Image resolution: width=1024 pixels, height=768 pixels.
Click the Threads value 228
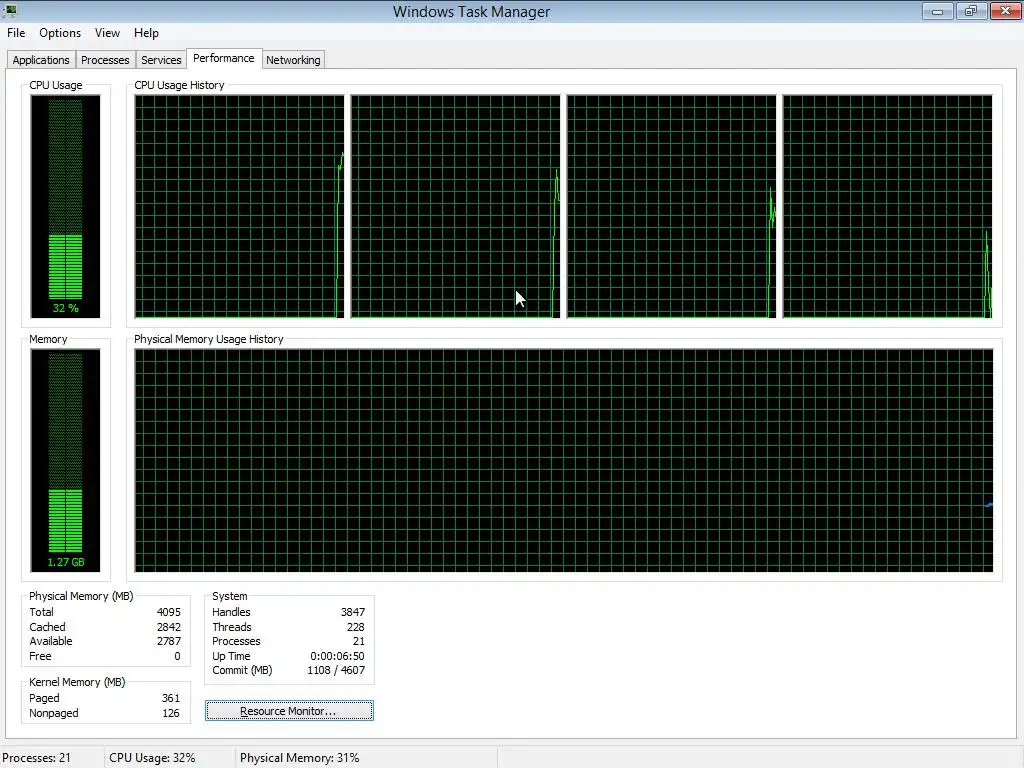click(x=356, y=627)
